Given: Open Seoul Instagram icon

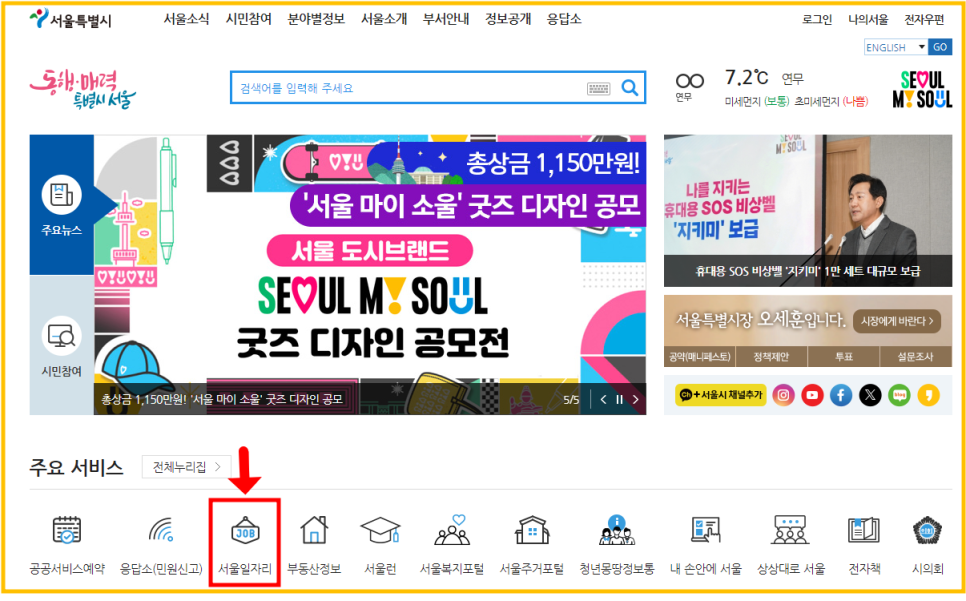Looking at the screenshot, I should [783, 395].
